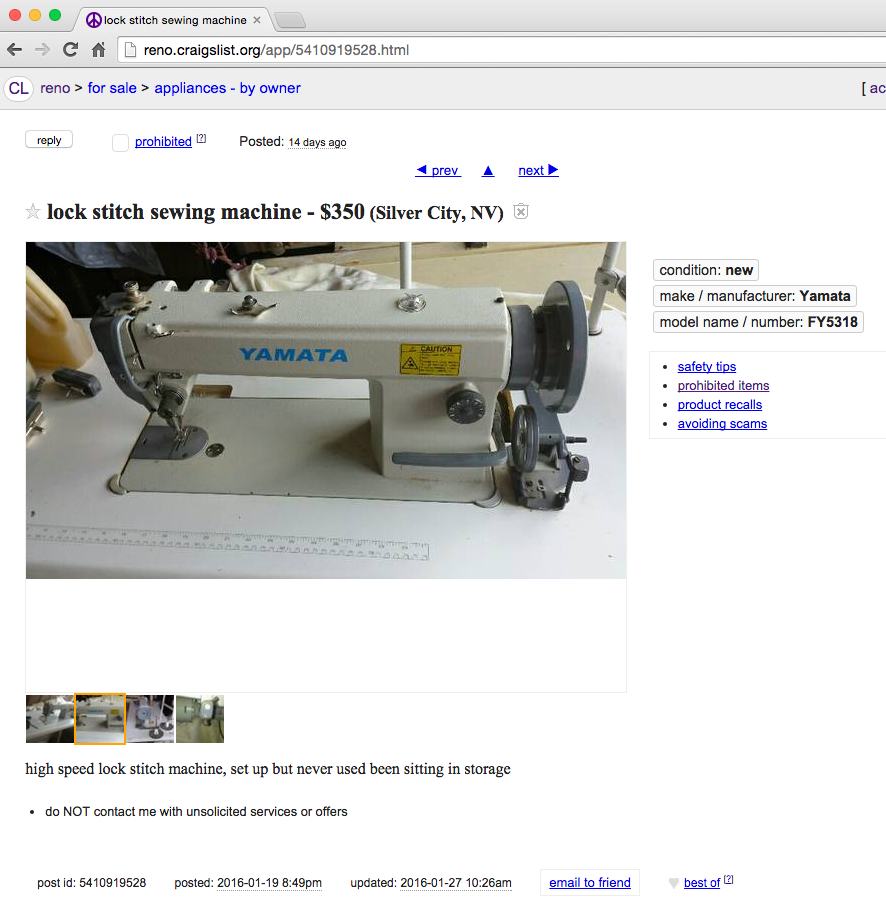The height and width of the screenshot is (911, 886).
Task: Go to the browser home icon
Action: (99, 50)
